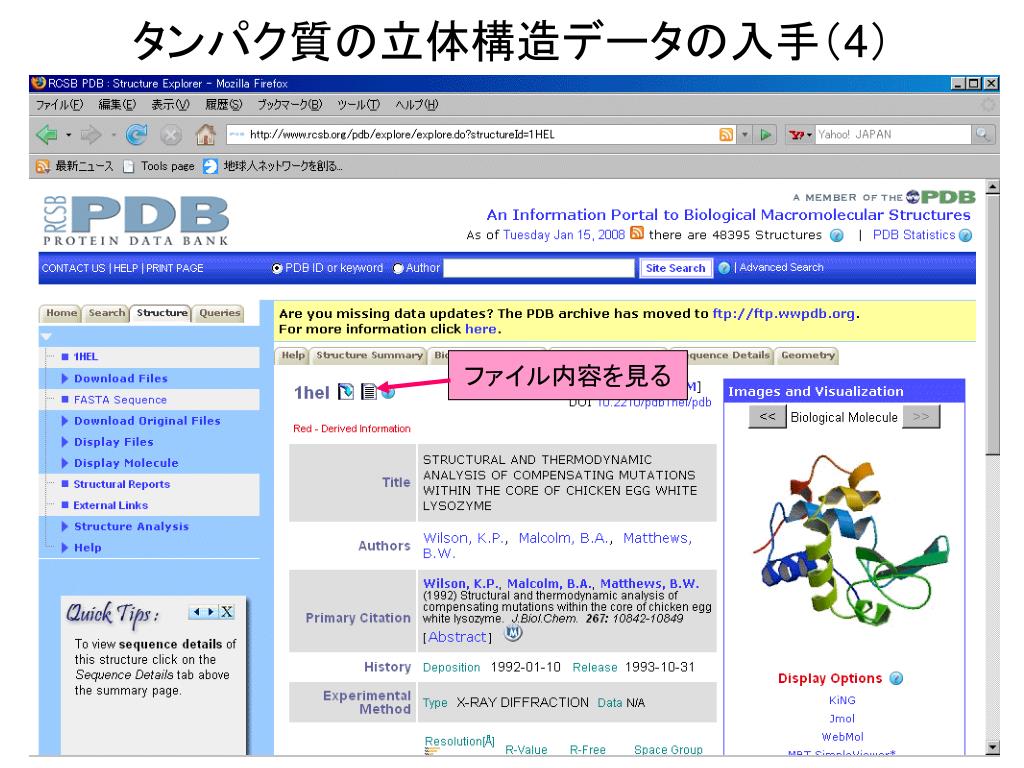Screen dimensions: 1024x768
Task: Switch to the Search tab
Action: point(106,313)
